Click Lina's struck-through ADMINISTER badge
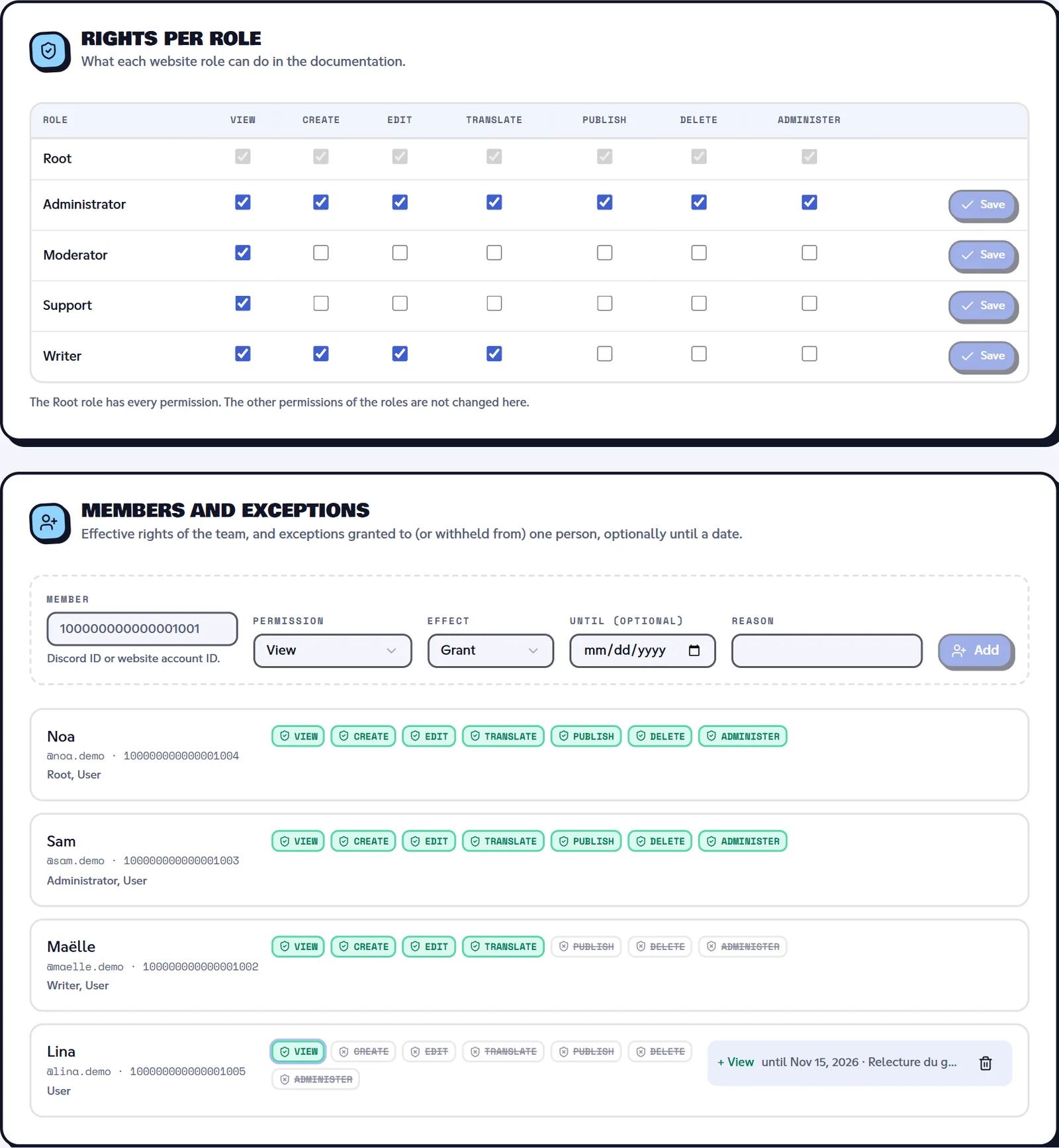Screen dimensions: 1059x1148 316,1080
